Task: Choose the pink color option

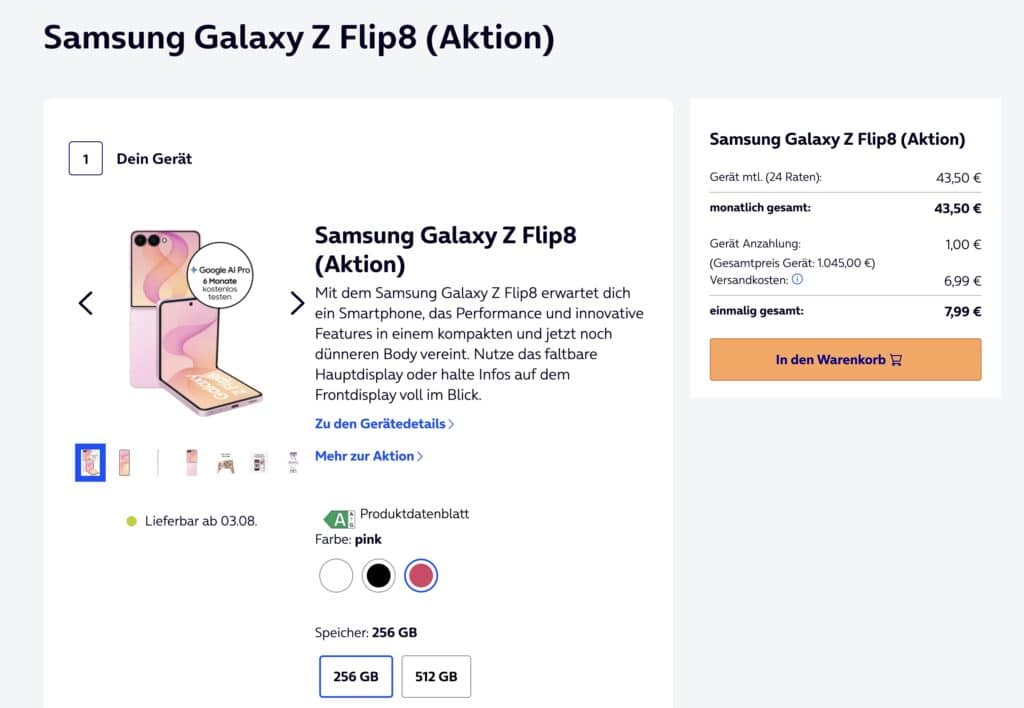Action: [421, 575]
